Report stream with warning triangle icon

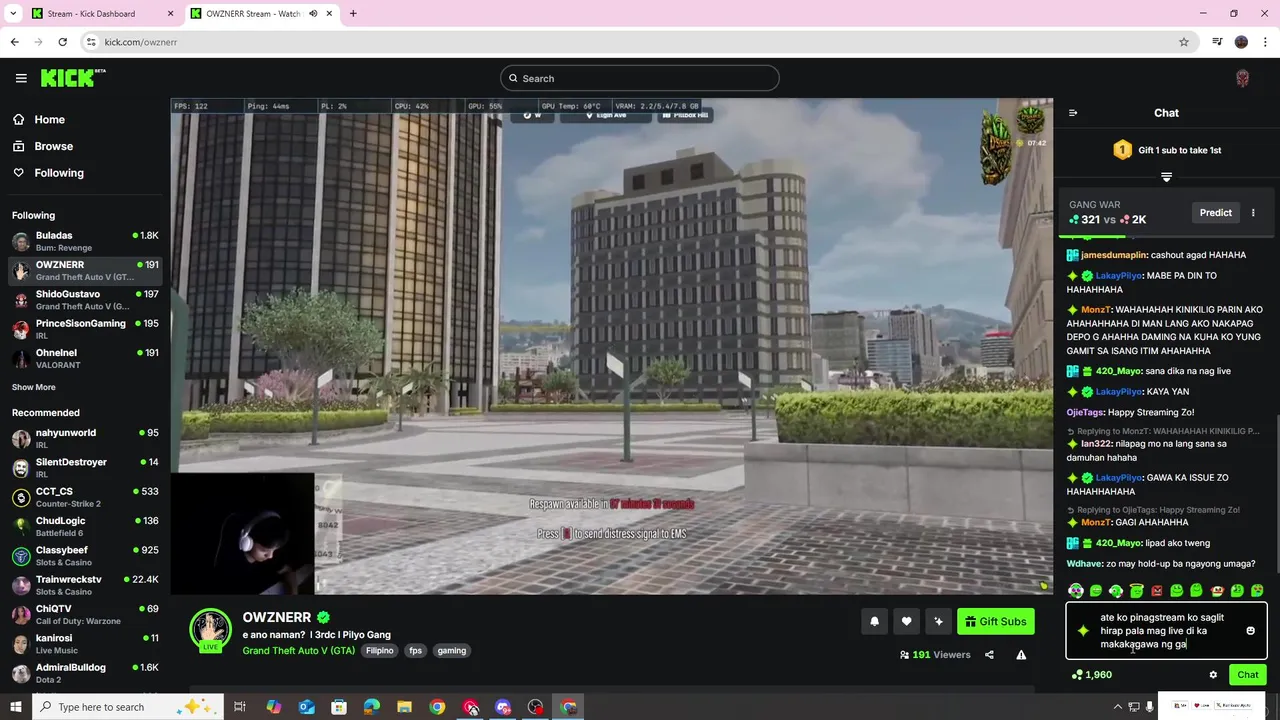pos(1021,655)
